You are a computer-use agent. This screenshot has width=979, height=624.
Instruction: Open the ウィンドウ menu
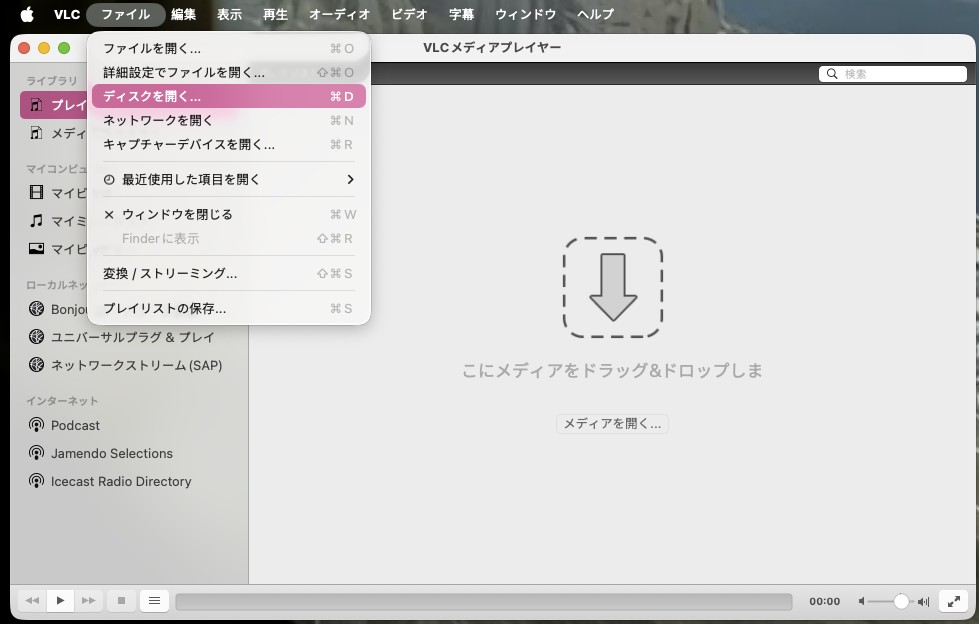pos(525,14)
